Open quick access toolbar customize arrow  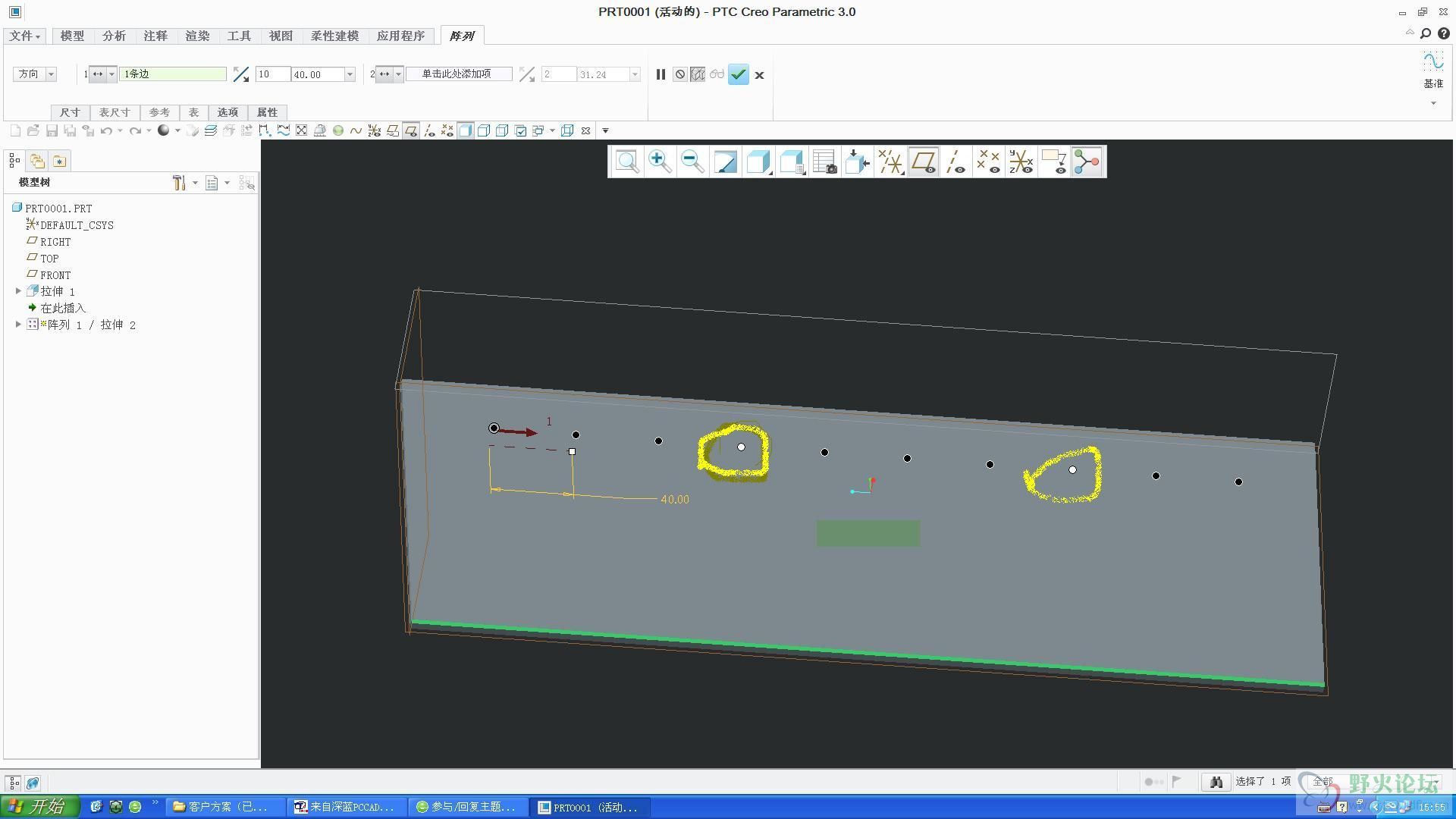coord(605,130)
